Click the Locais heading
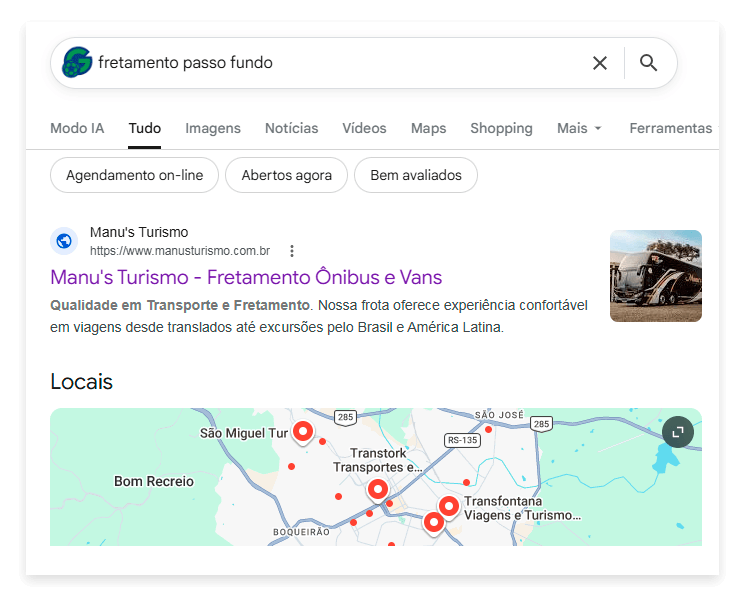 pyautogui.click(x=81, y=382)
